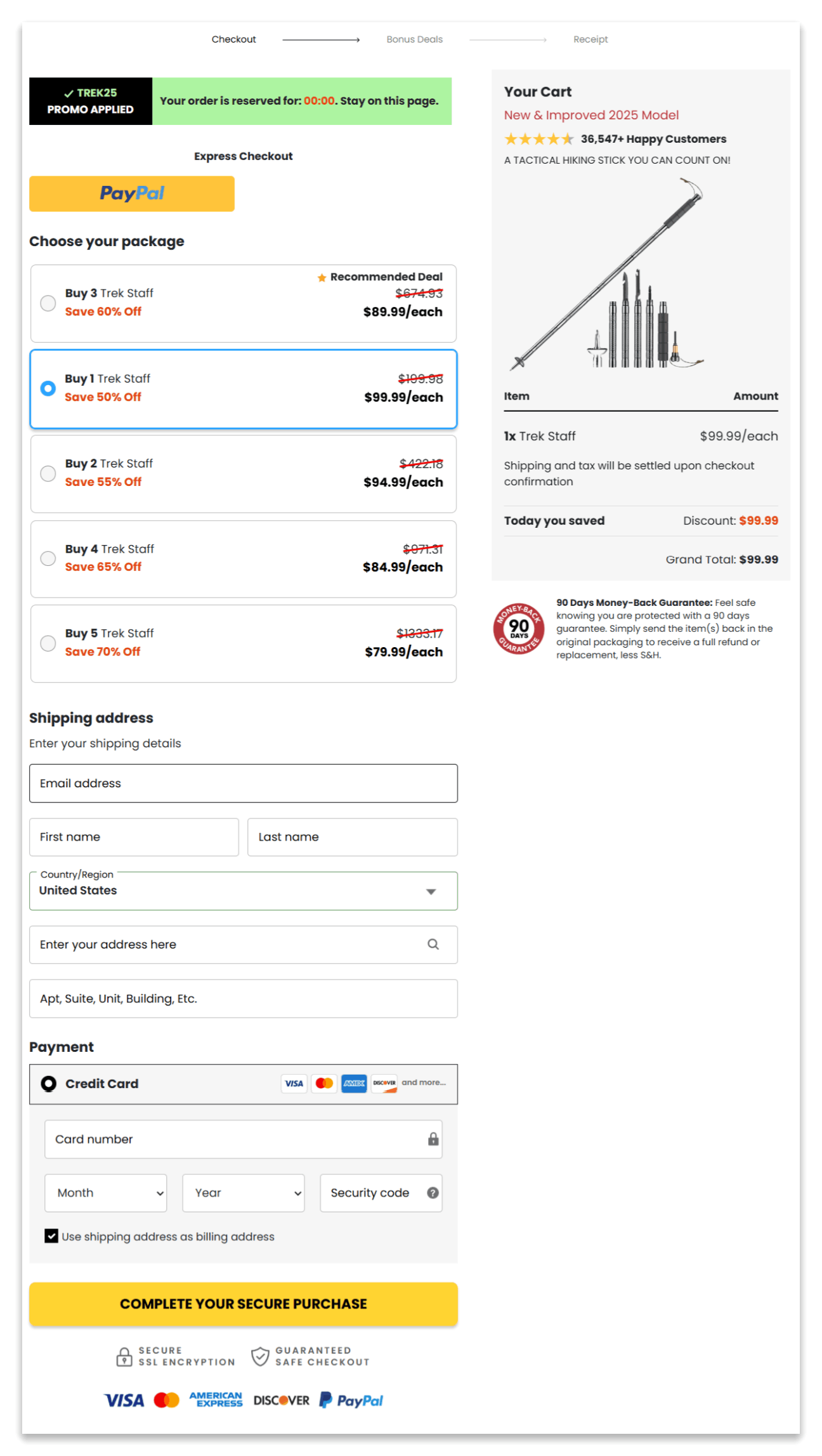Click the 'Save 65% Off' label
The image size is (822, 1456).
click(x=103, y=567)
